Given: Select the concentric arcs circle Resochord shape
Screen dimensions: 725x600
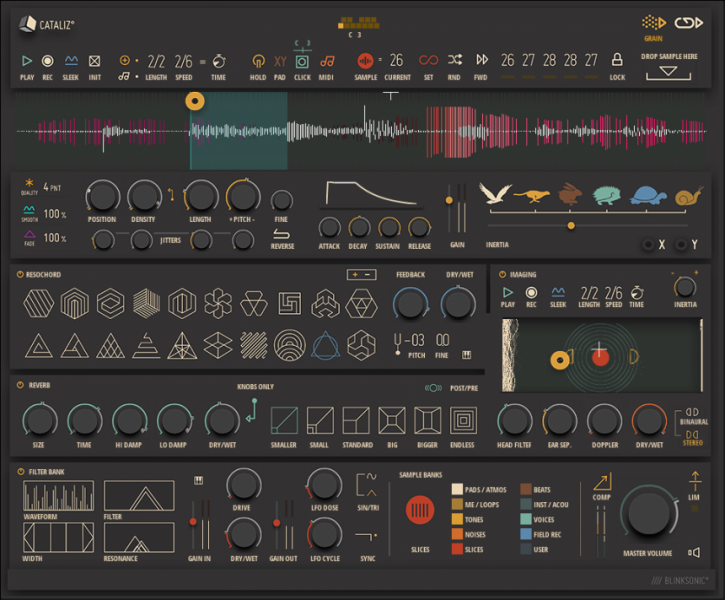Looking at the screenshot, I should (289, 345).
